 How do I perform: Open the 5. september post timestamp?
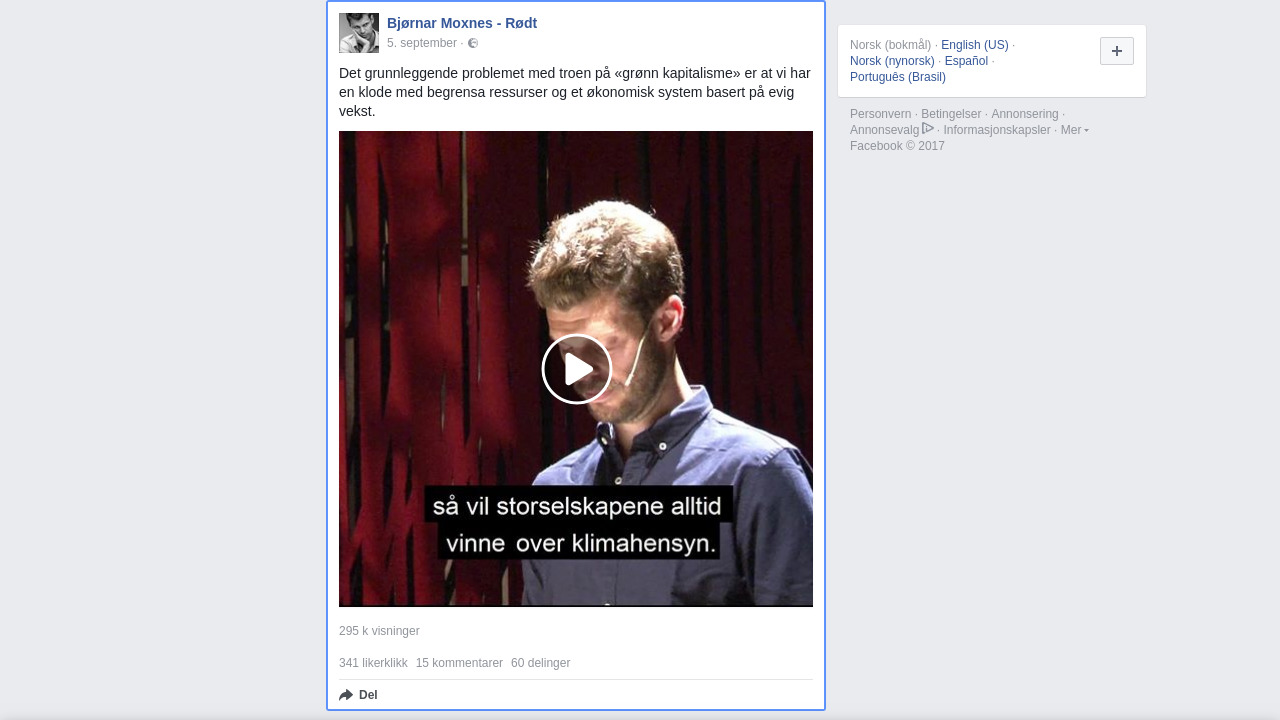(421, 43)
